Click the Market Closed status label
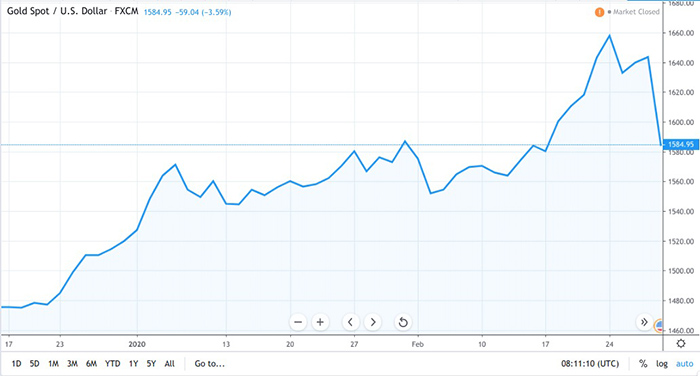This screenshot has width=700, height=376. coord(636,12)
